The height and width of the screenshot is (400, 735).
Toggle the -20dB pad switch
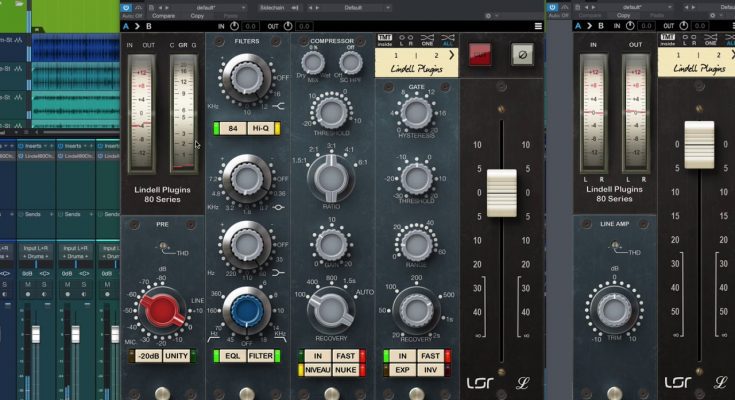[147, 356]
